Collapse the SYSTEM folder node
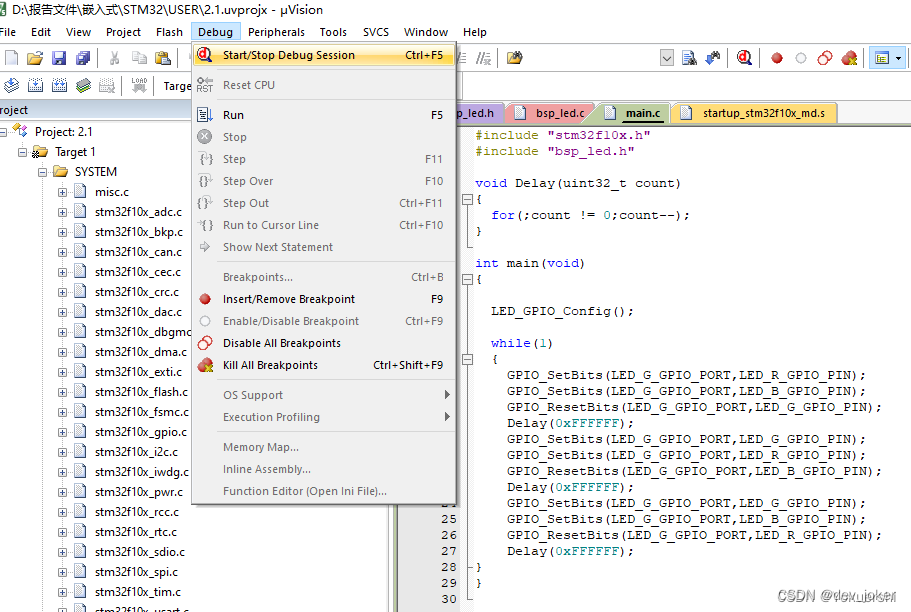The width and height of the screenshot is (911, 612). pos(42,172)
